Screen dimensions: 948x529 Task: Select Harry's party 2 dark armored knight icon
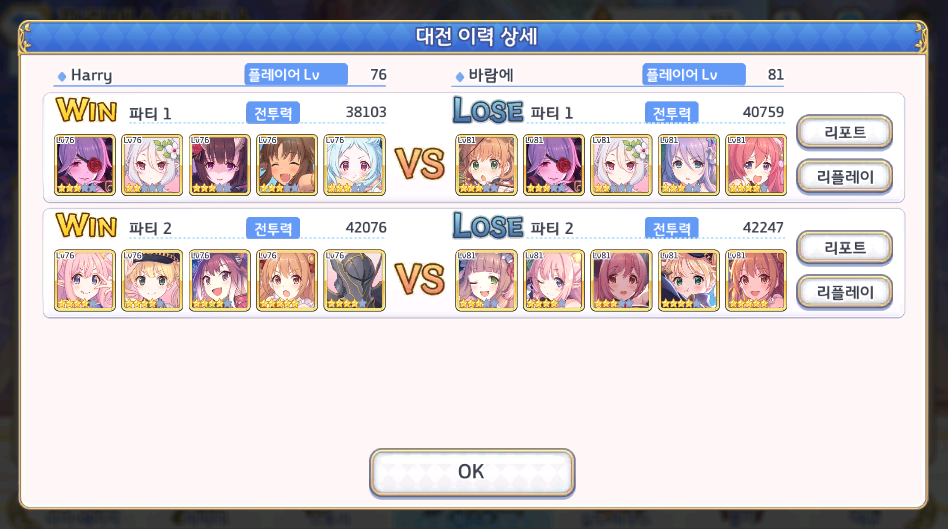point(354,281)
